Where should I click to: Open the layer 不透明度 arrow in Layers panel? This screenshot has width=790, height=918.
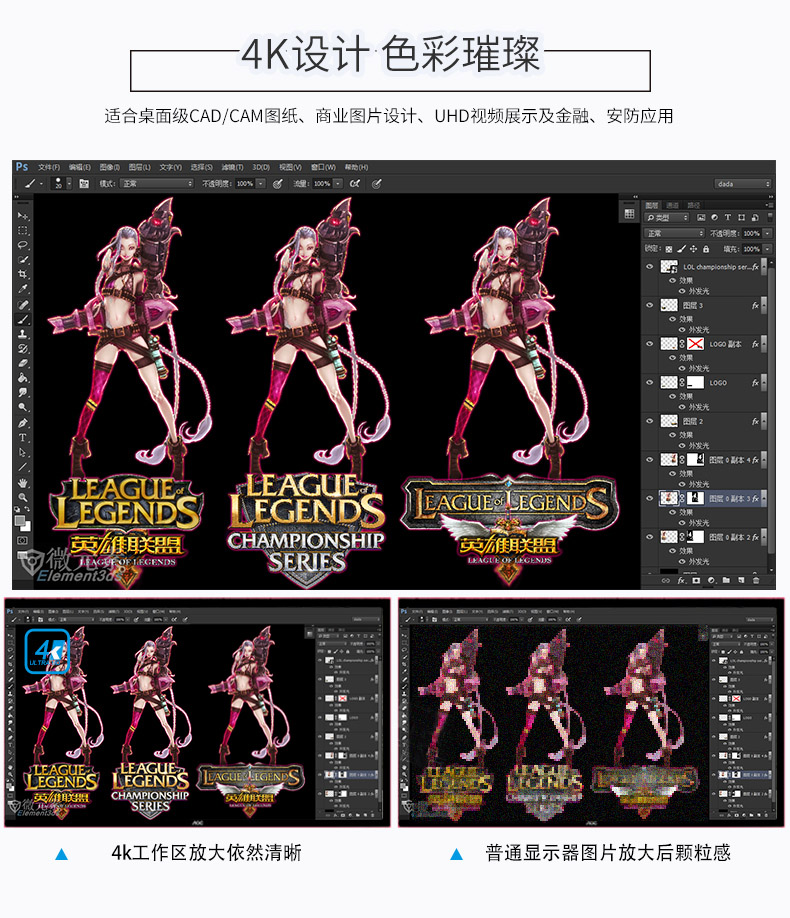click(x=768, y=233)
